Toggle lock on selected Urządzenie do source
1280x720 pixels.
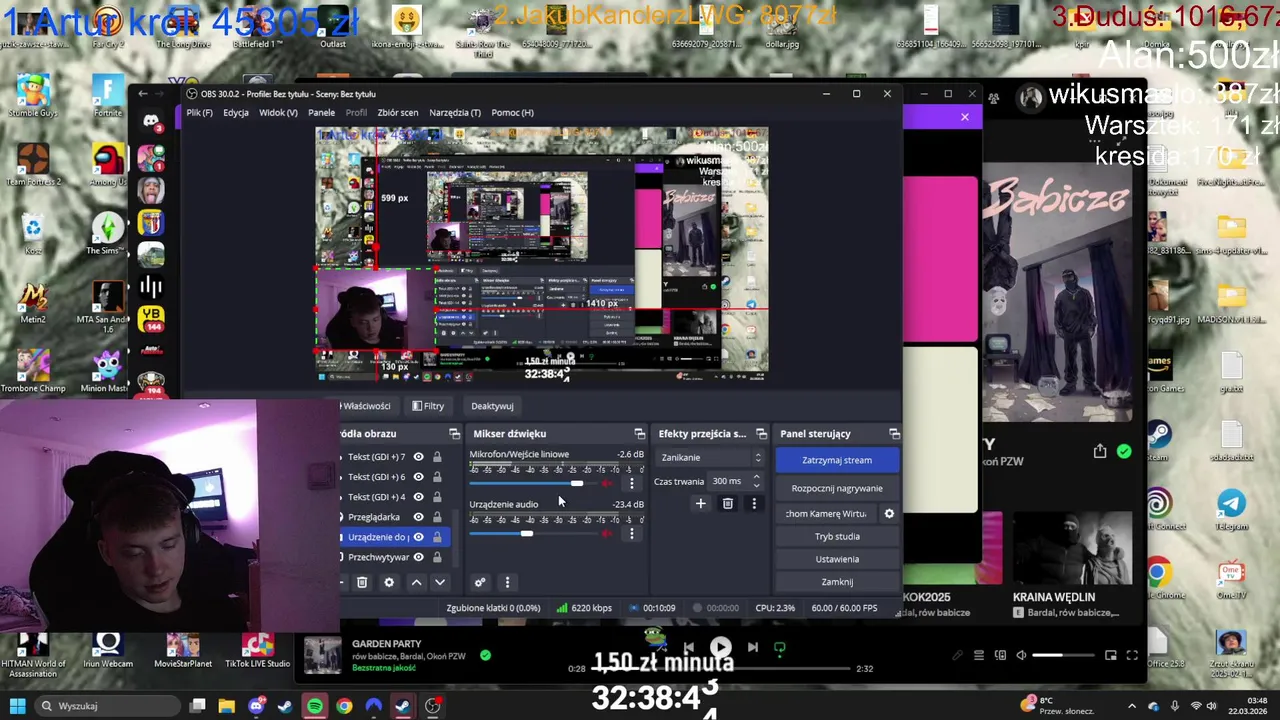(437, 537)
